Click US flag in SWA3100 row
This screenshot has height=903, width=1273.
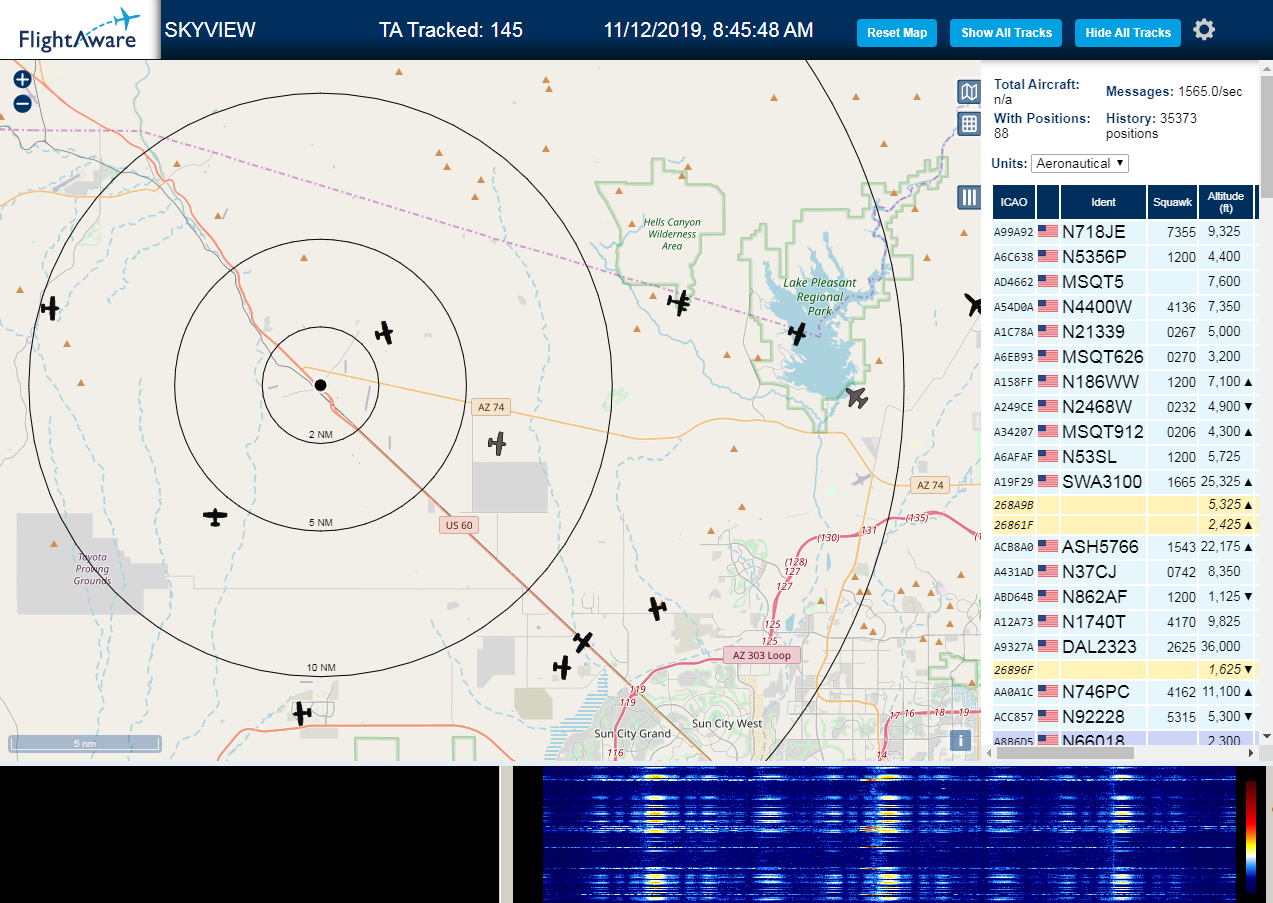1048,481
